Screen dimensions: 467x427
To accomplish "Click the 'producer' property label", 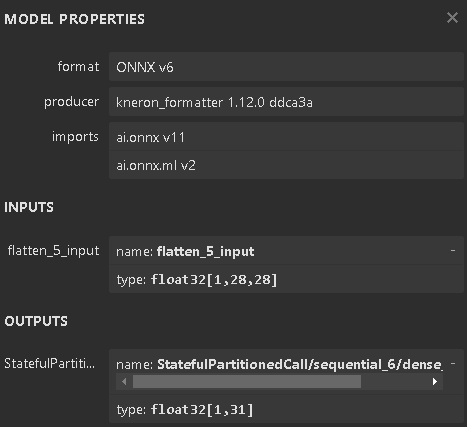I will [x=71, y=102].
